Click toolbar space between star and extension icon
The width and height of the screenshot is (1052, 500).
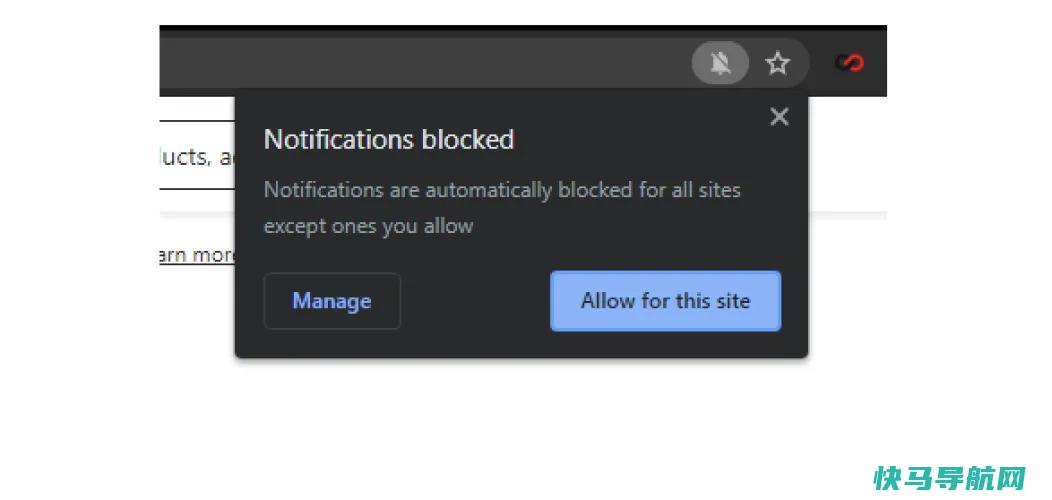click(x=822, y=64)
